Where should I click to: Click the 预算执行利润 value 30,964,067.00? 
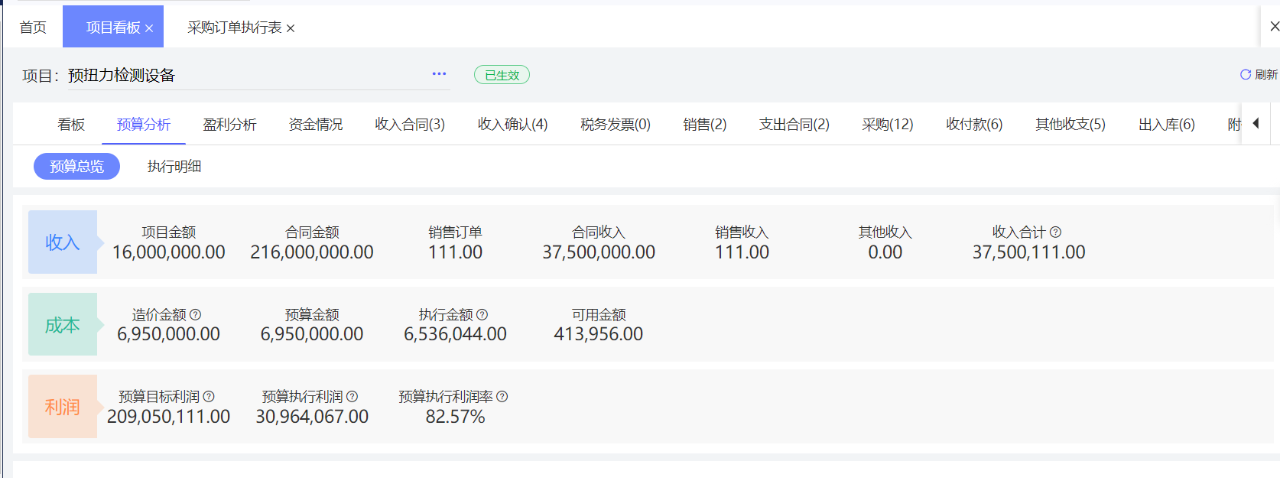coord(312,417)
